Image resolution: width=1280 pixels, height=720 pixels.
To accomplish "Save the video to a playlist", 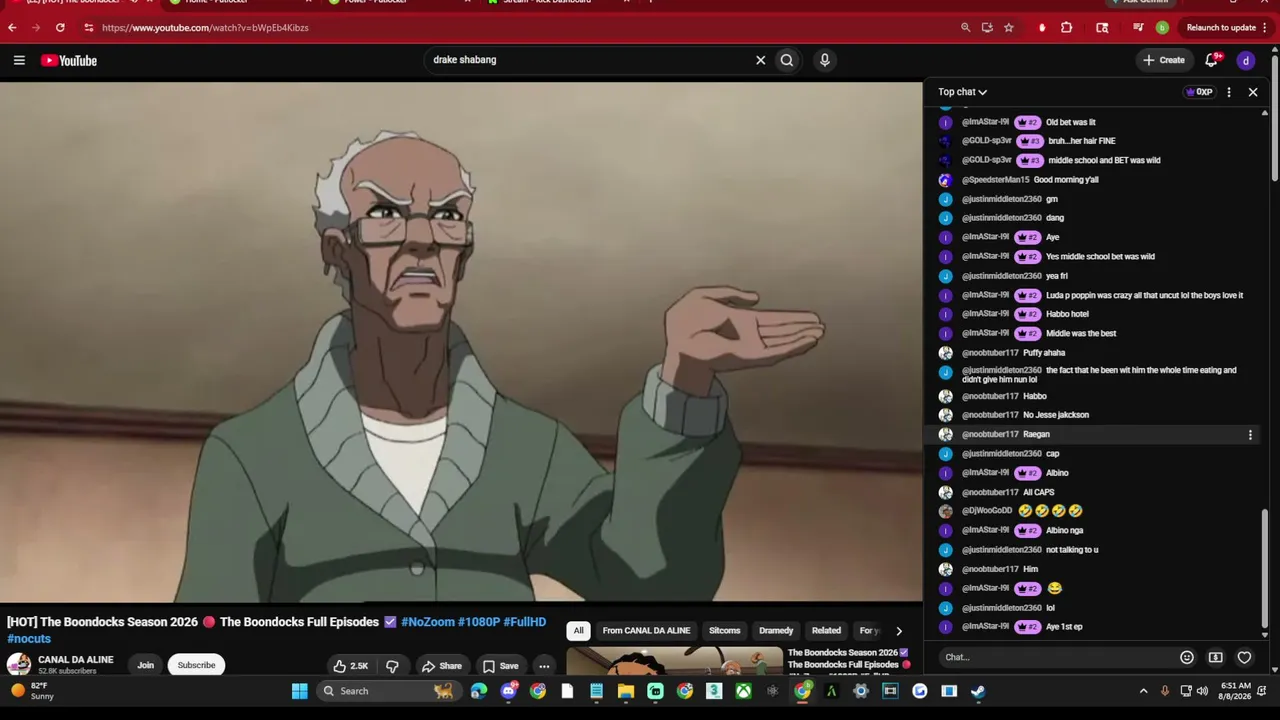I will point(500,666).
